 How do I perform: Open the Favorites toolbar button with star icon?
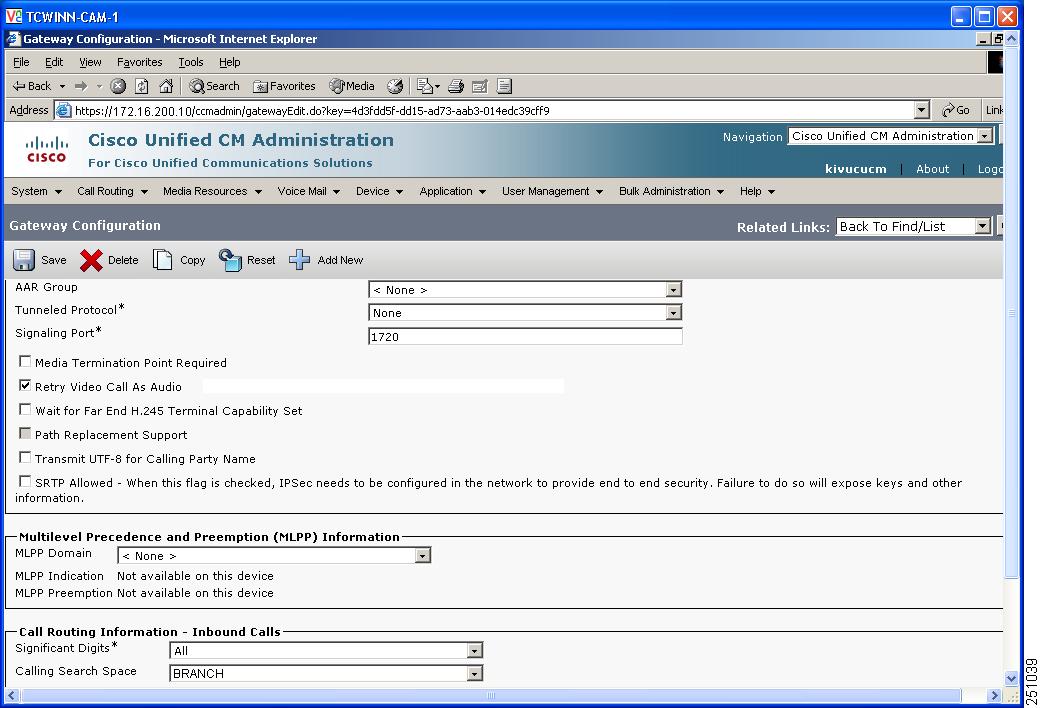[284, 86]
